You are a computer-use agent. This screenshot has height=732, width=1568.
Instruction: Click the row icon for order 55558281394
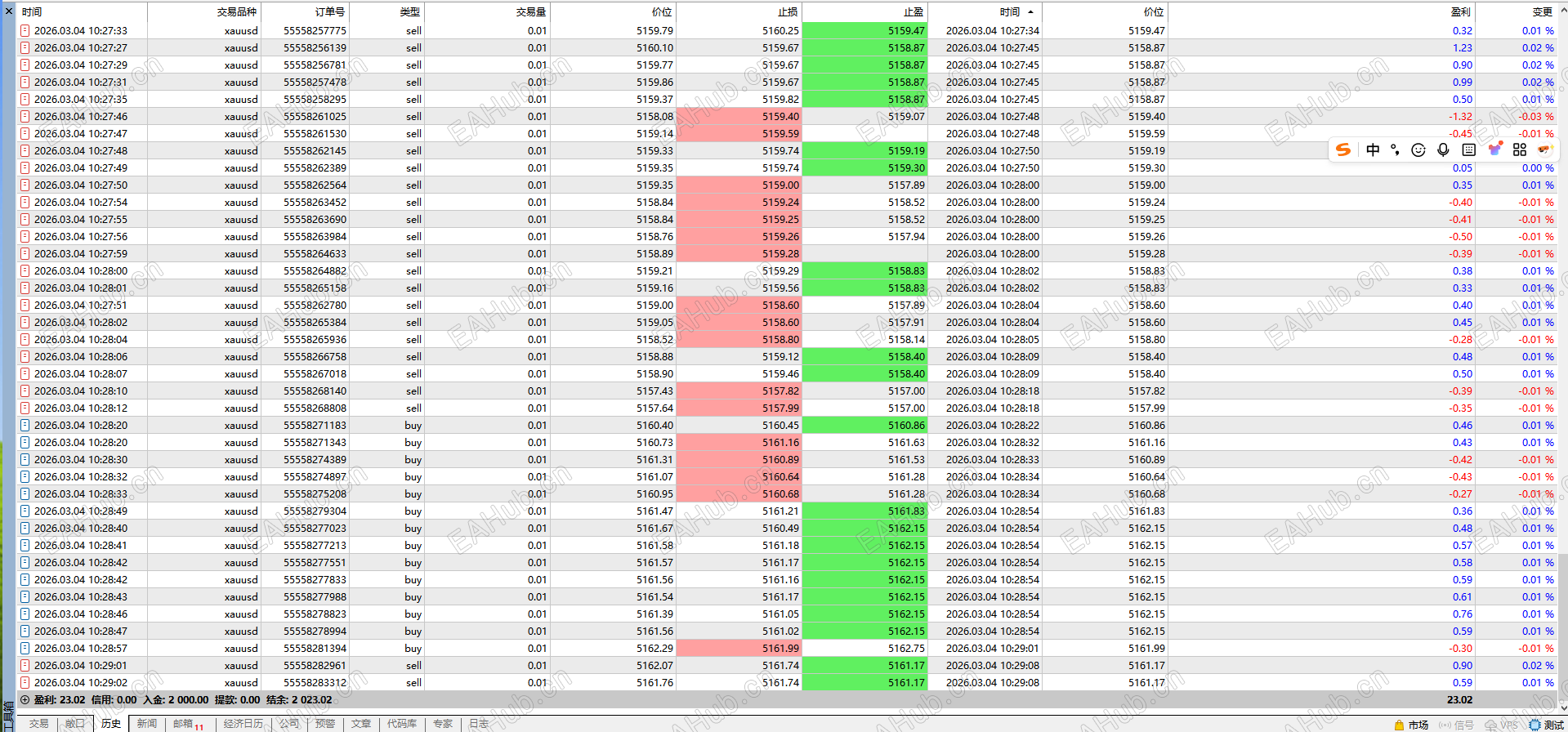[x=25, y=649]
